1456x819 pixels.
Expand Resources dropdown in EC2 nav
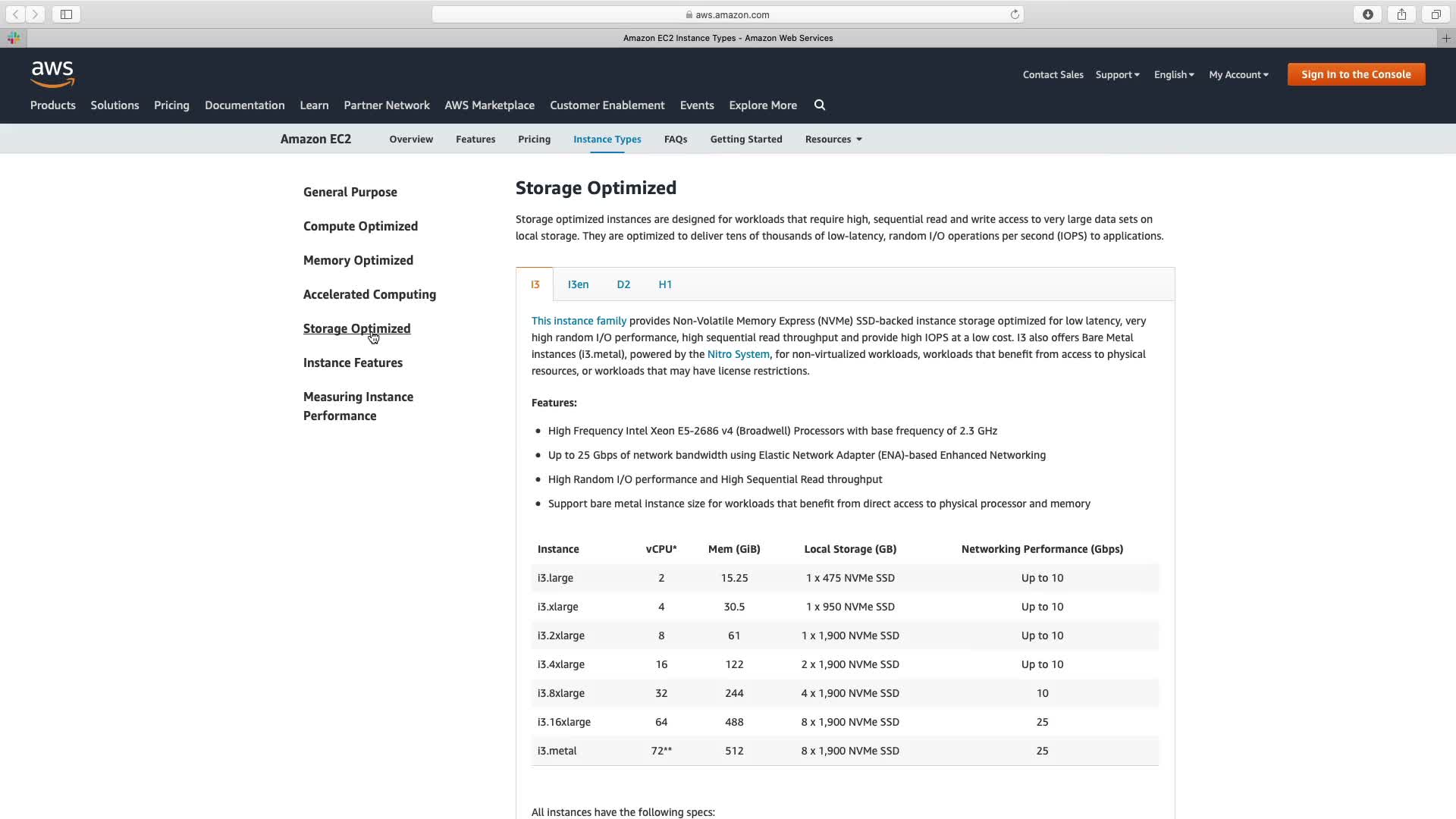pos(833,140)
